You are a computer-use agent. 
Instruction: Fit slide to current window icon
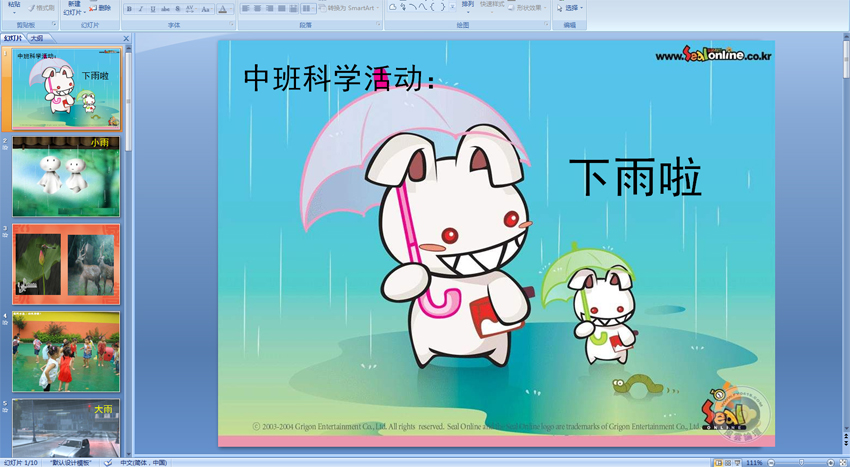click(842, 463)
